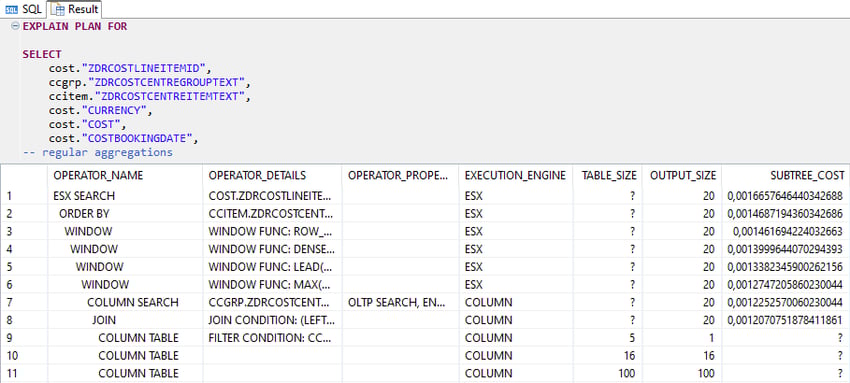850x383 pixels.
Task: Click the JOIN CONDITION: (LEFT... cell
Action: coord(272,320)
